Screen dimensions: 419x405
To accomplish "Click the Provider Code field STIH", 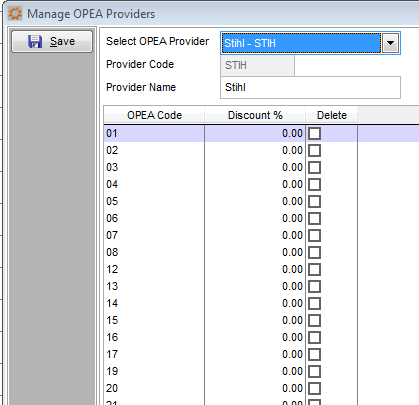I will [x=257, y=65].
